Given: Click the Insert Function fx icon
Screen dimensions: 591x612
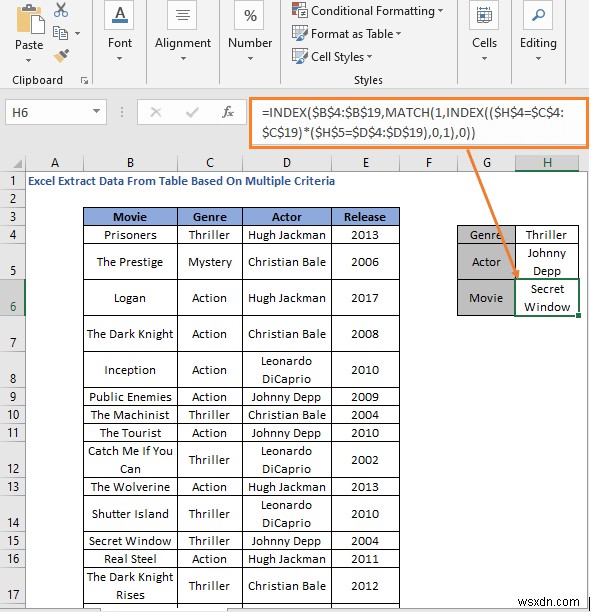Looking at the screenshot, I should coord(228,112).
